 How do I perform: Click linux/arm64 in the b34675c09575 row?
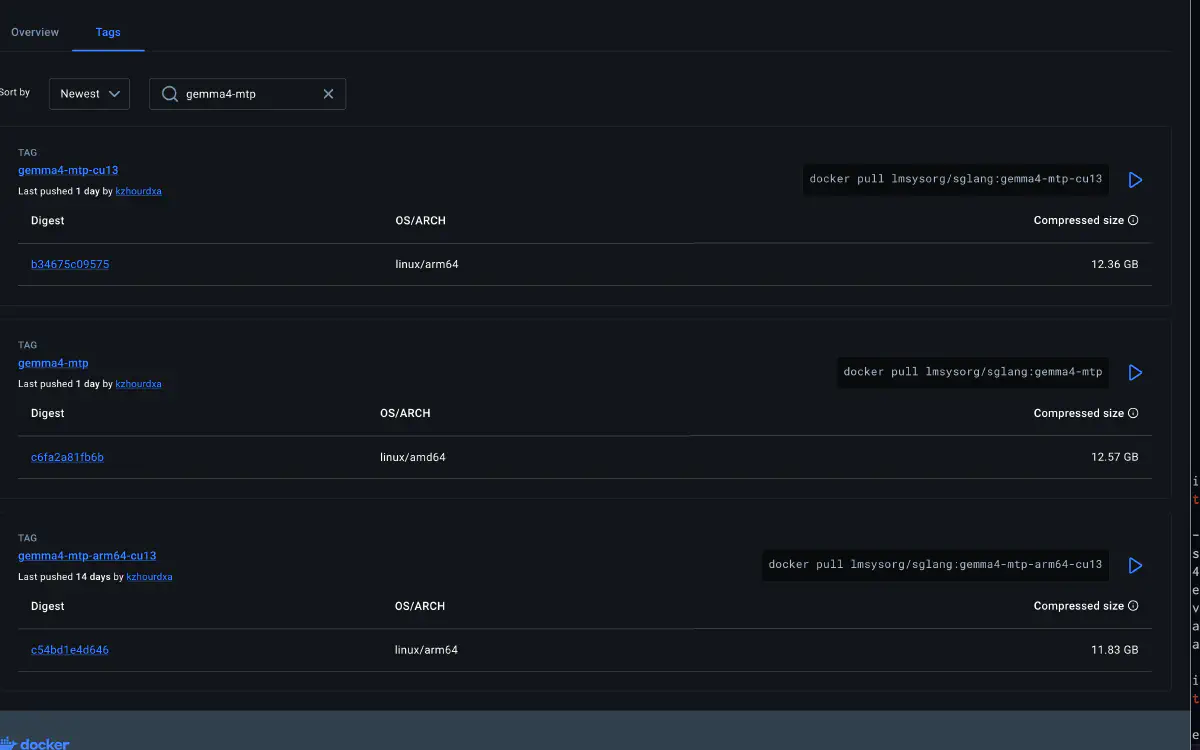pyautogui.click(x=427, y=265)
